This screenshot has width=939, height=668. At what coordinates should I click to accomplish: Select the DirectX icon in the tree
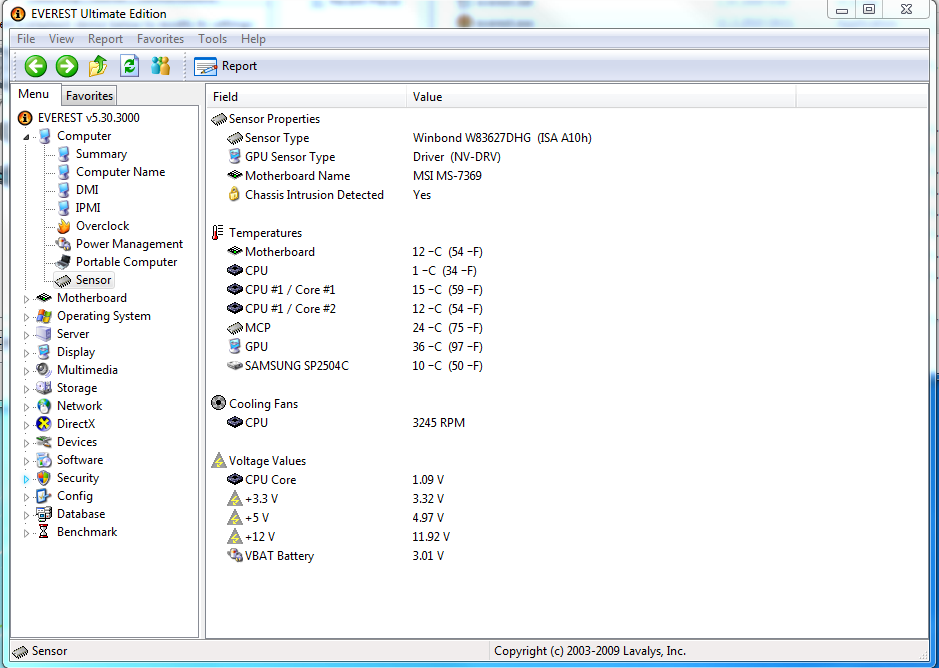(x=43, y=424)
